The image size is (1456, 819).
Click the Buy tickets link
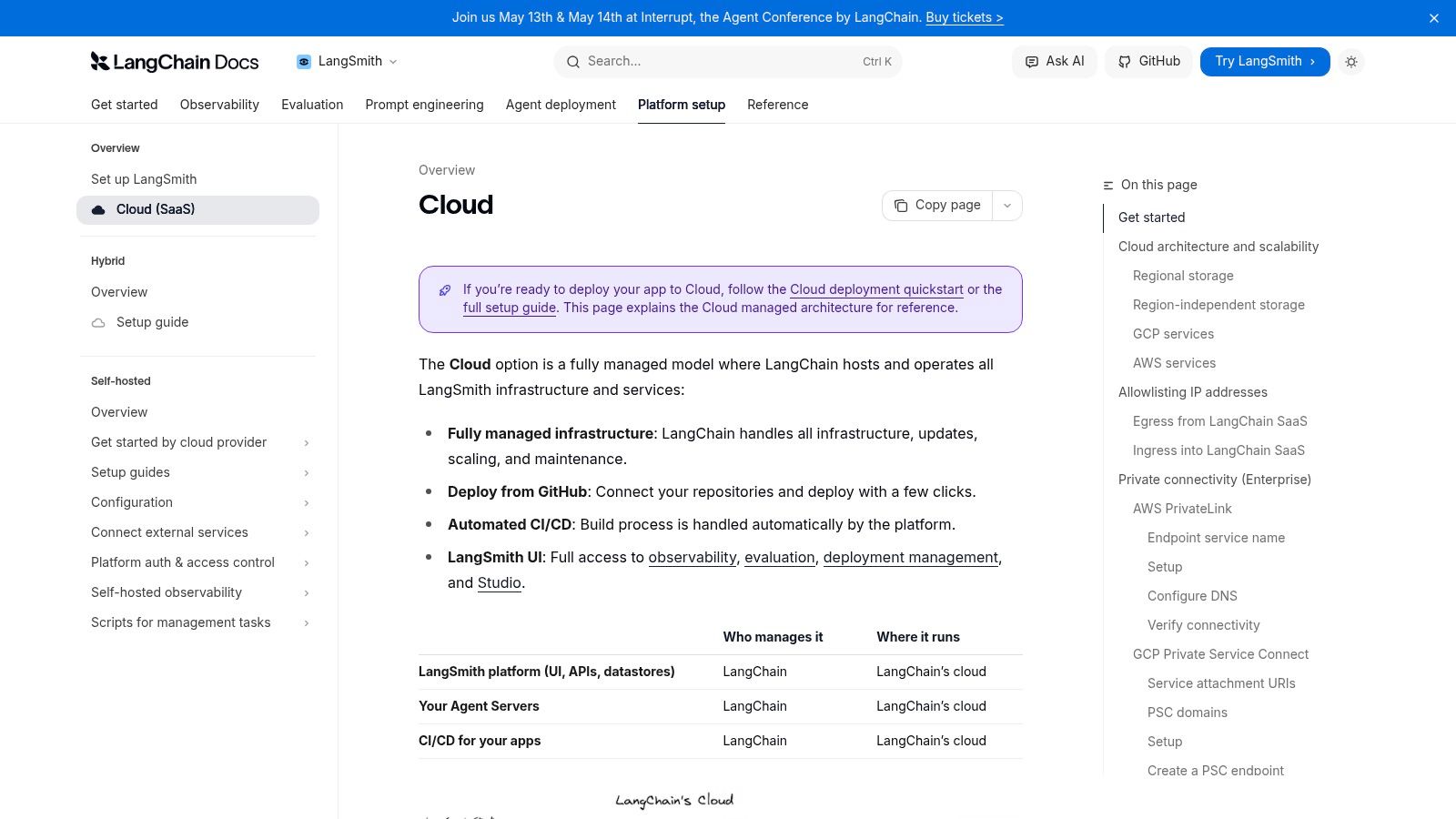965,17
